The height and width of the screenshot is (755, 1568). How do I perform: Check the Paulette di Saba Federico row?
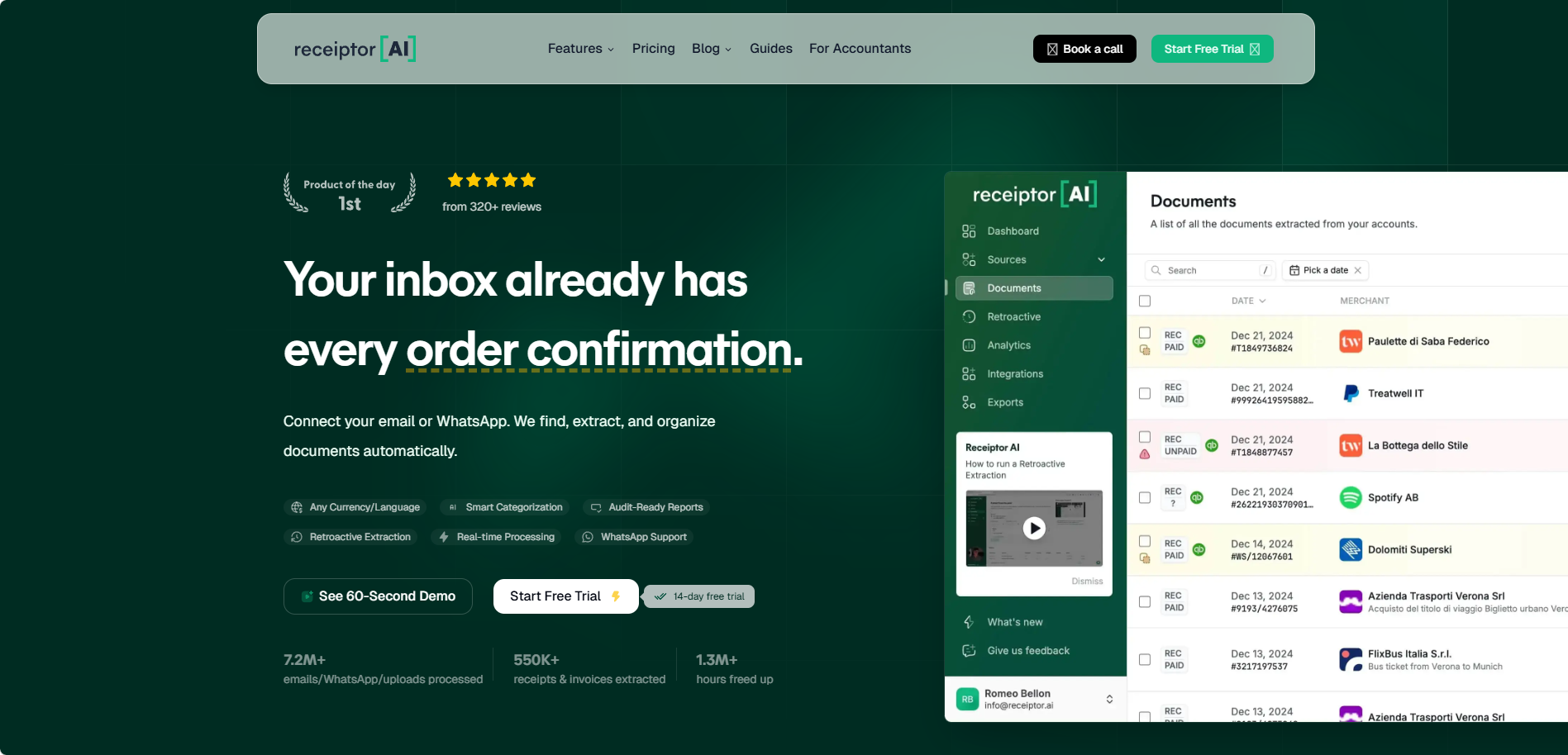pyautogui.click(x=1145, y=333)
